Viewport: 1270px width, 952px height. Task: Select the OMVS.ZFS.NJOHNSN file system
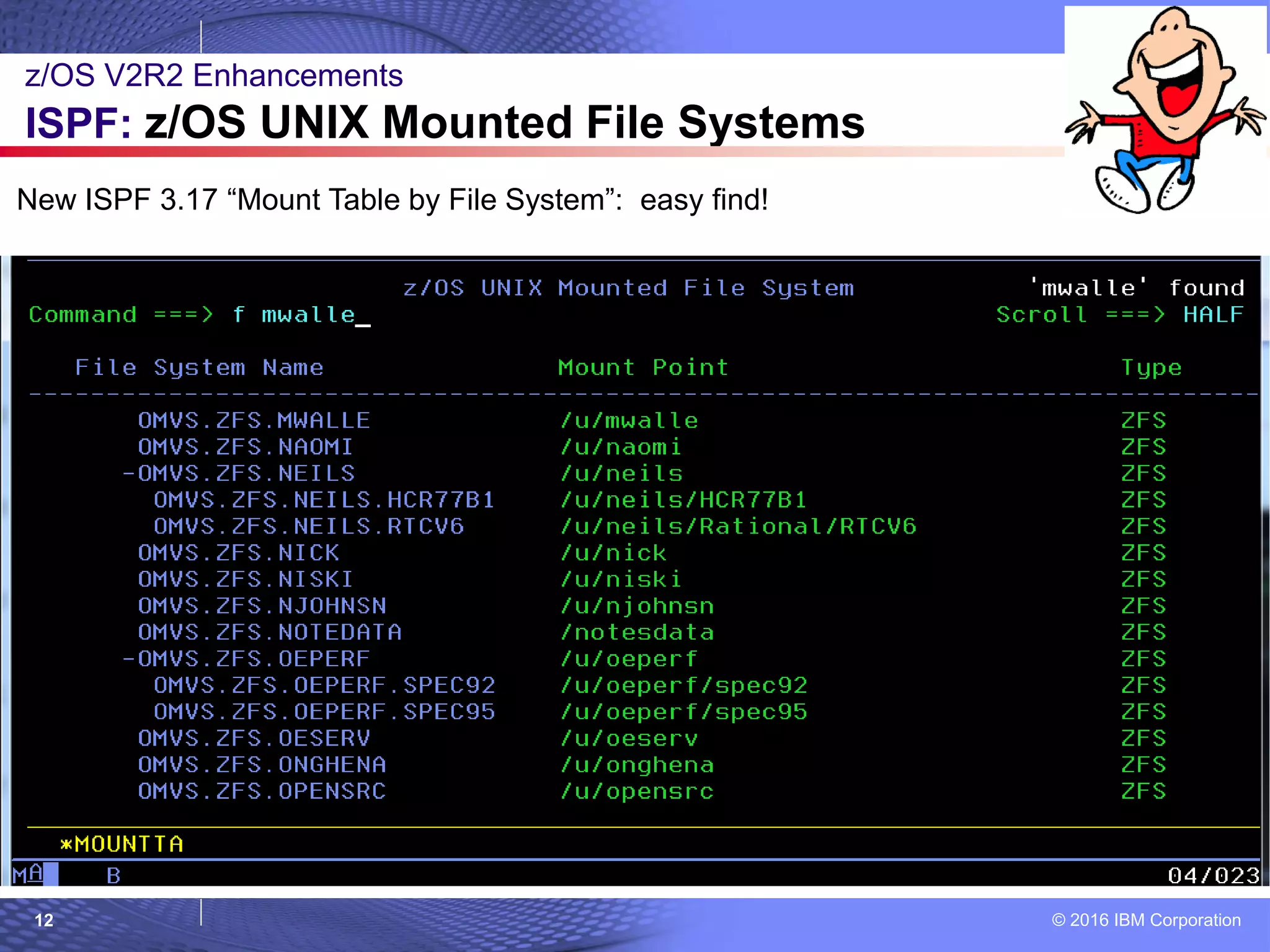tap(262, 606)
